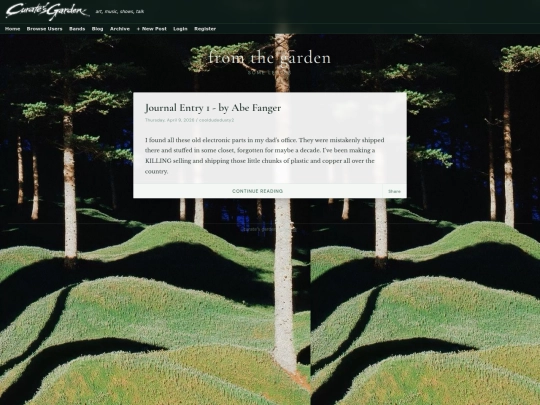This screenshot has height=405, width=540.
Task: Navigate to the Blog page
Action: click(x=97, y=29)
